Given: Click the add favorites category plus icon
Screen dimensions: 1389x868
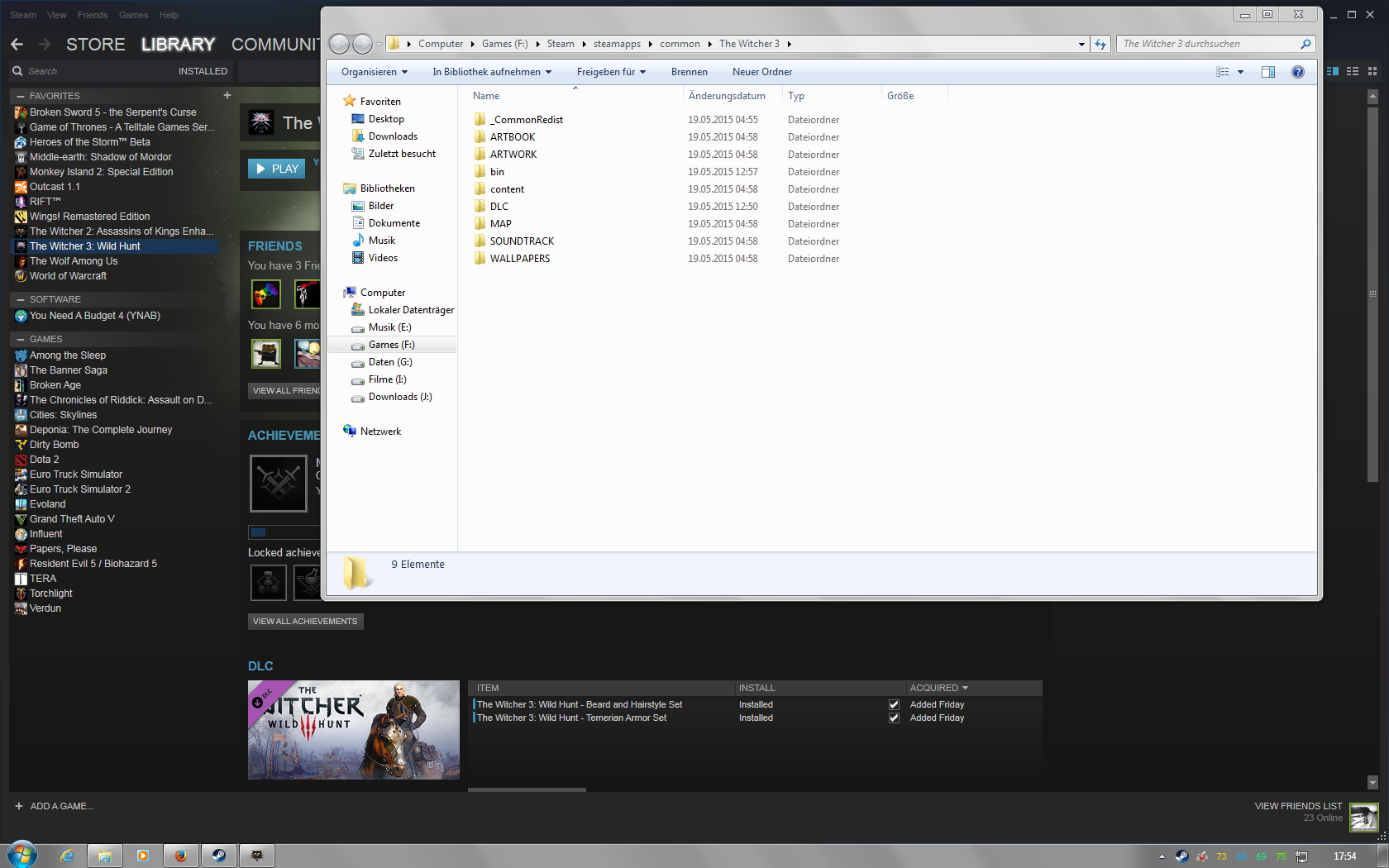Looking at the screenshot, I should 227,96.
